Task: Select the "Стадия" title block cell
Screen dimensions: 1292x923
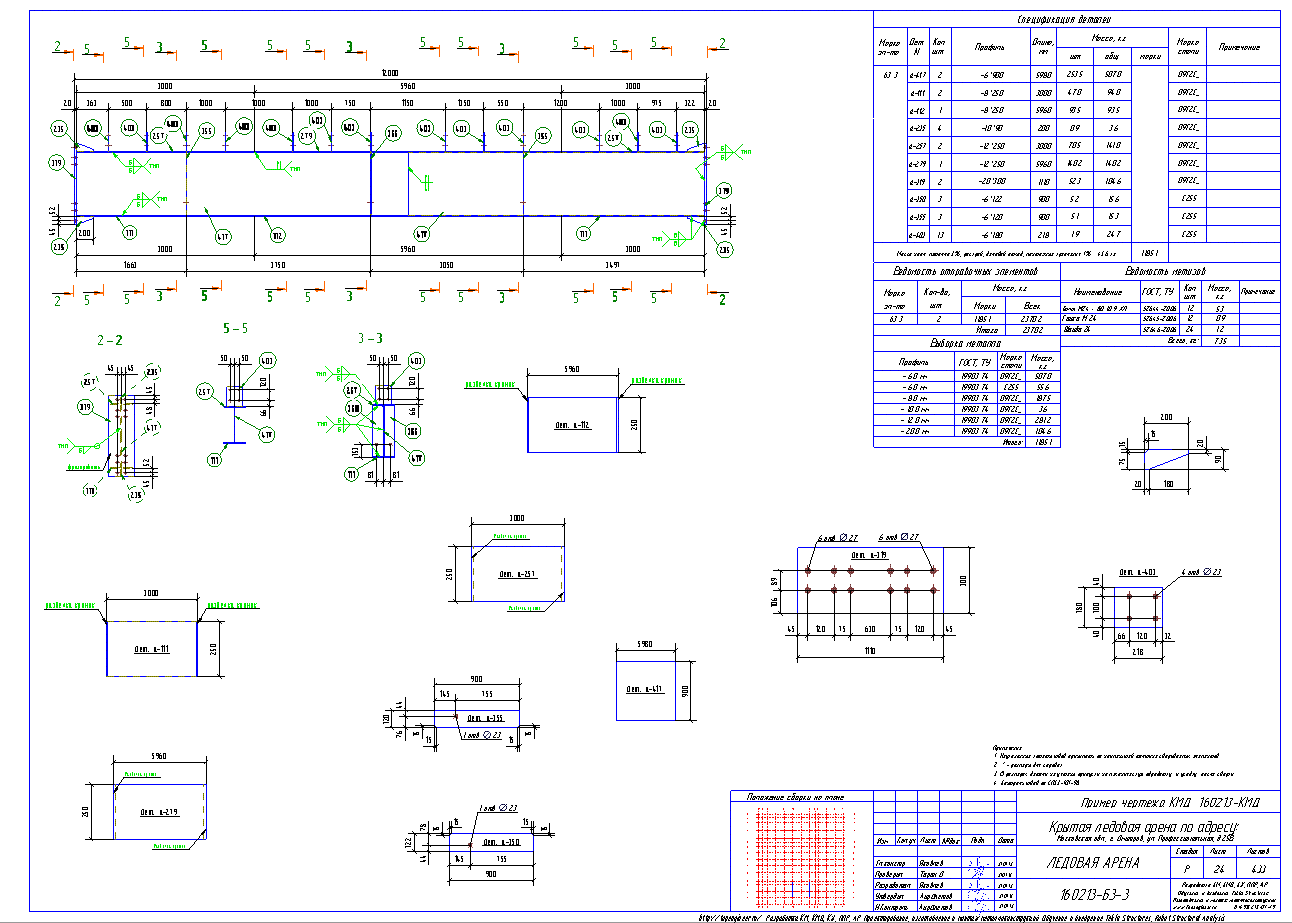Action: [1188, 851]
